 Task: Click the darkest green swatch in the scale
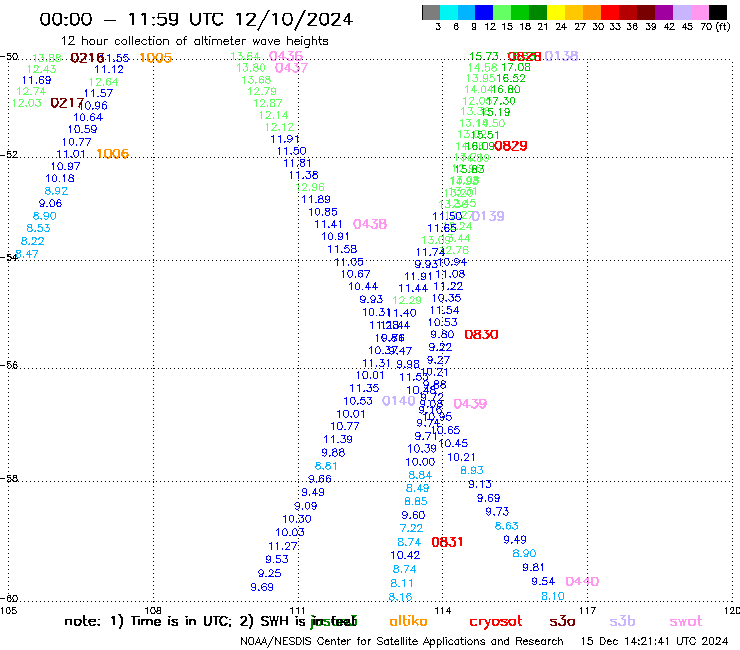(538, 12)
